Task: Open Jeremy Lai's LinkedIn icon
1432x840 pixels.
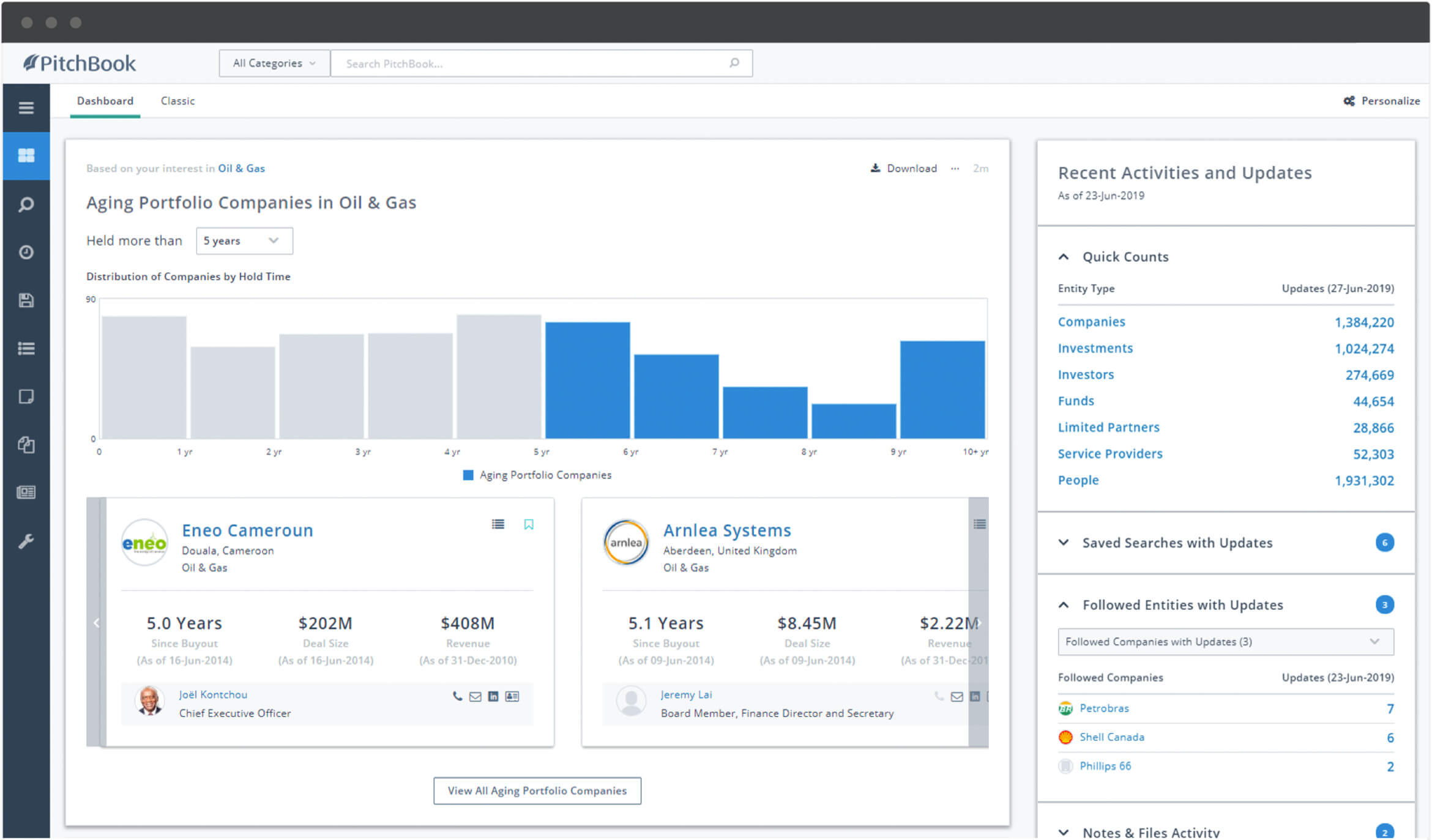Action: [975, 696]
